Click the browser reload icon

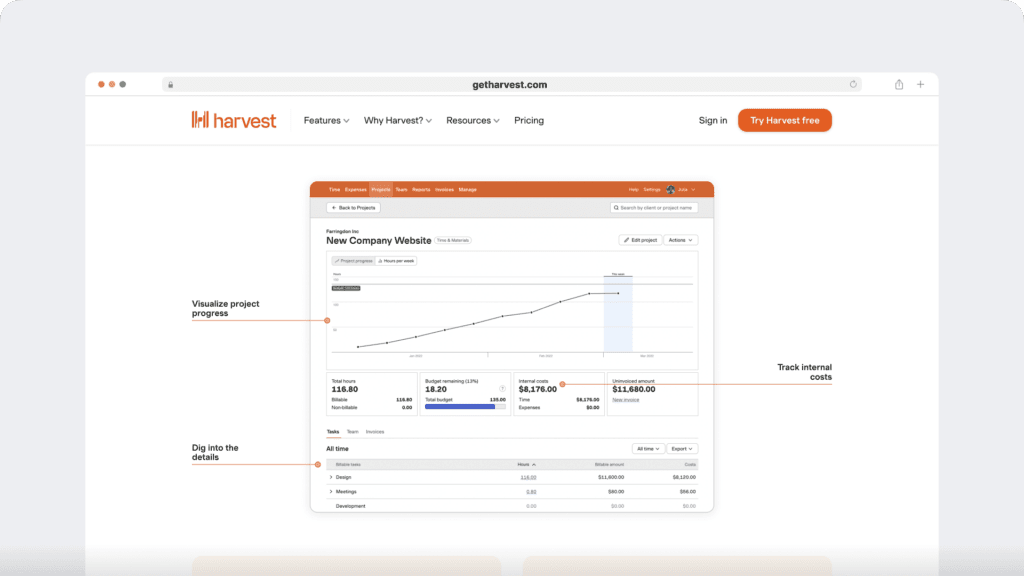852,84
